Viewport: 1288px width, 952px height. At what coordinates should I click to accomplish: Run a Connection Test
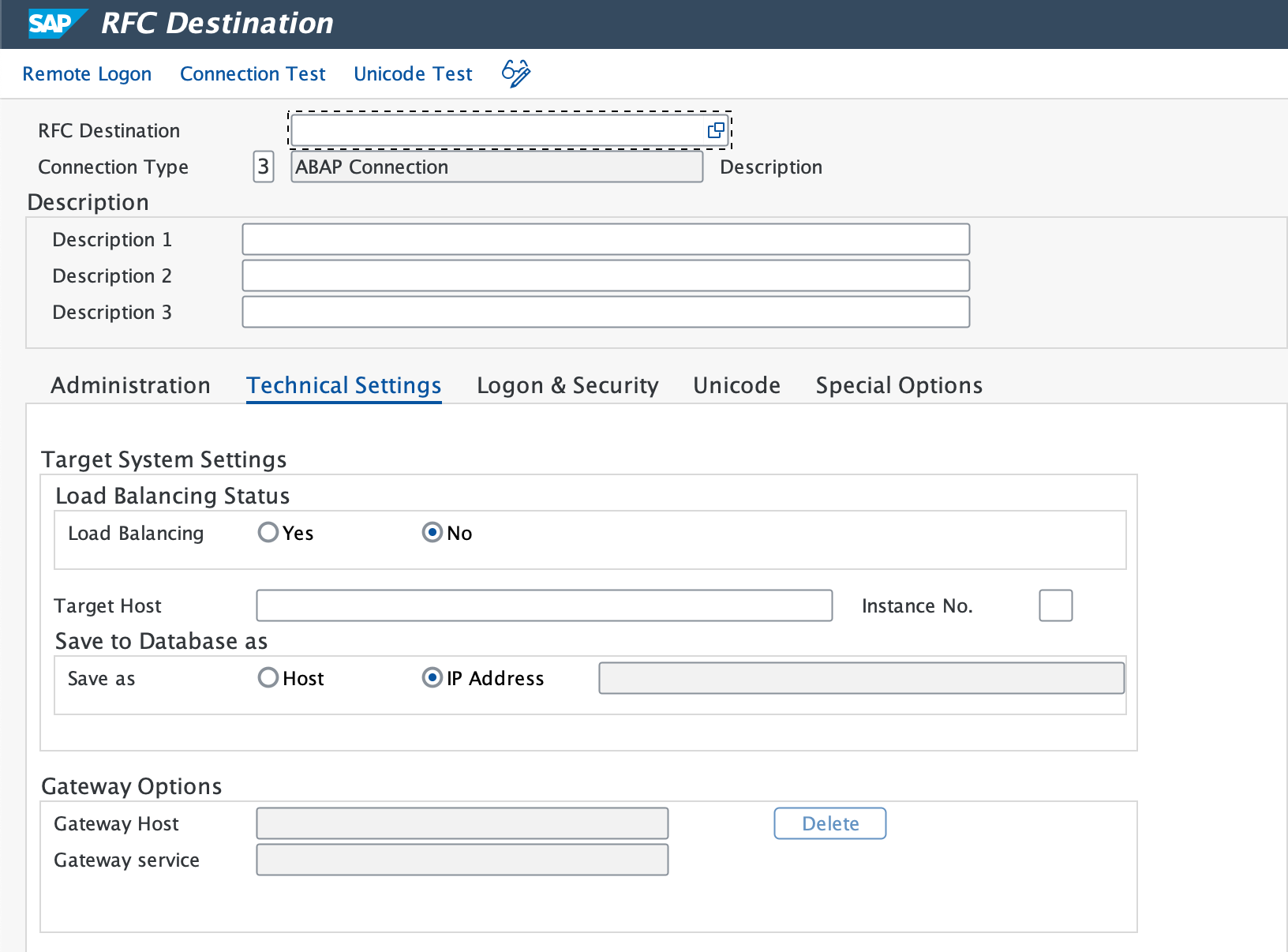253,73
